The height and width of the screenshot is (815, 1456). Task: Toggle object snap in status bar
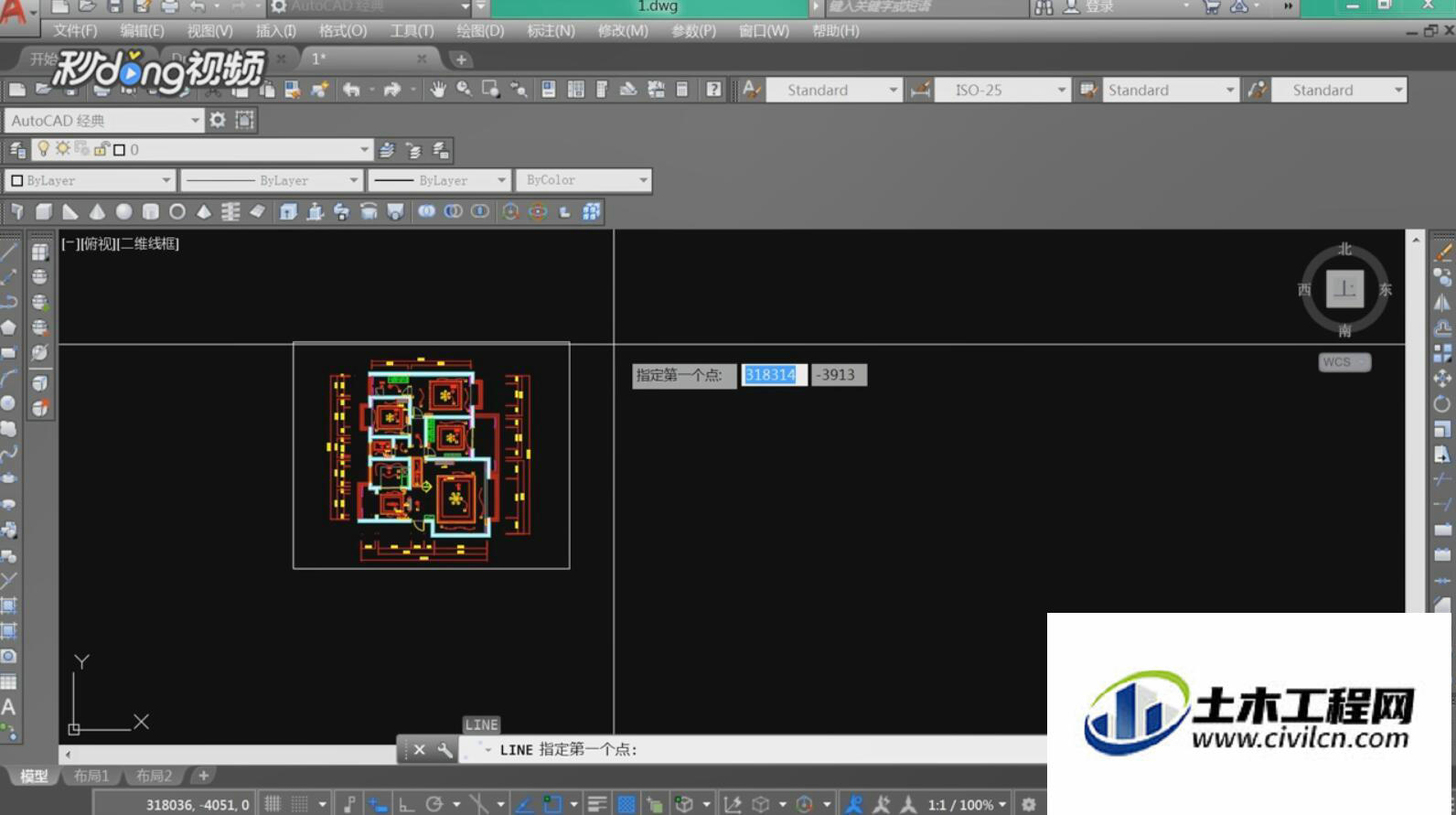552,804
